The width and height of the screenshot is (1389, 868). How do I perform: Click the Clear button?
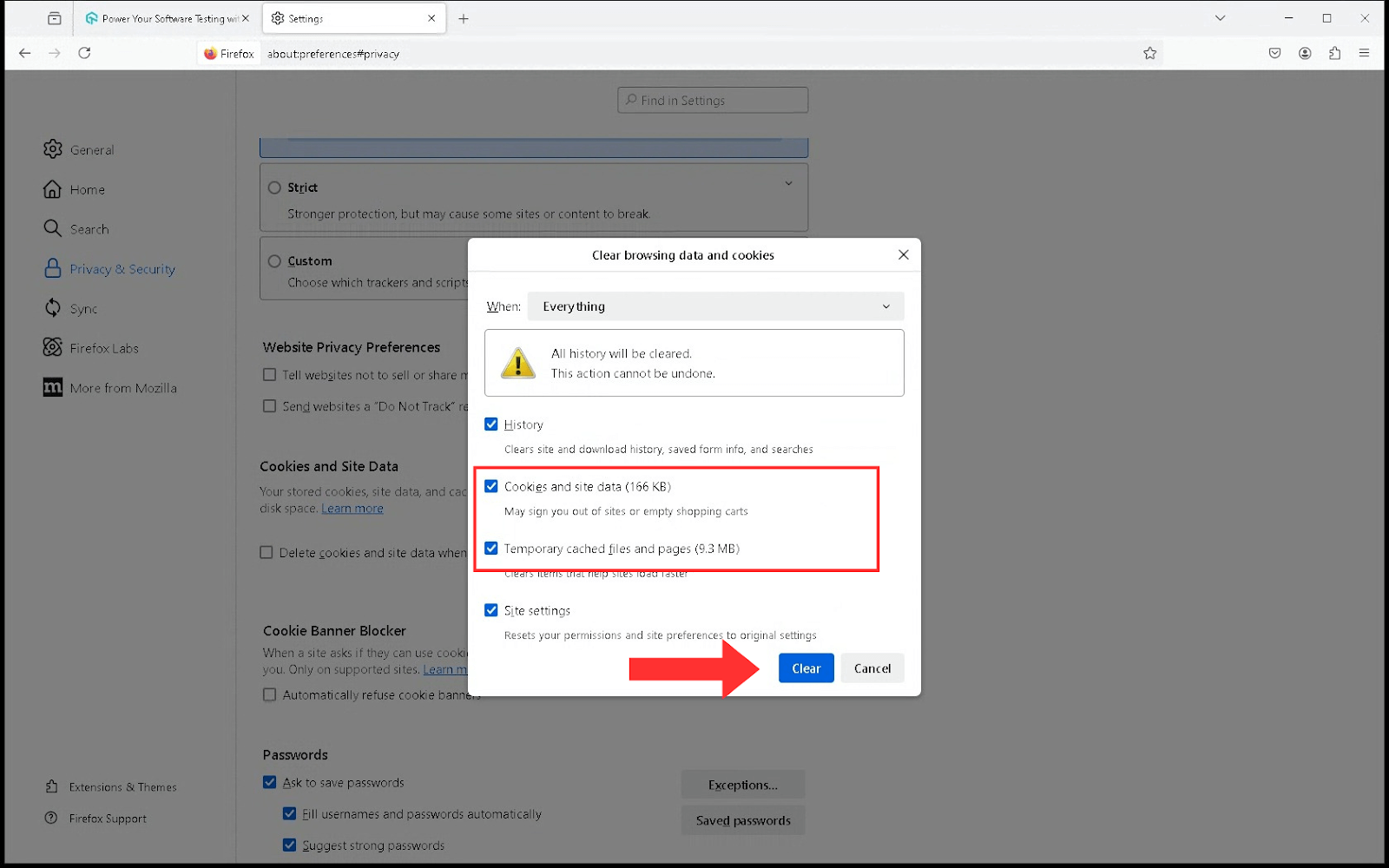[x=806, y=668]
